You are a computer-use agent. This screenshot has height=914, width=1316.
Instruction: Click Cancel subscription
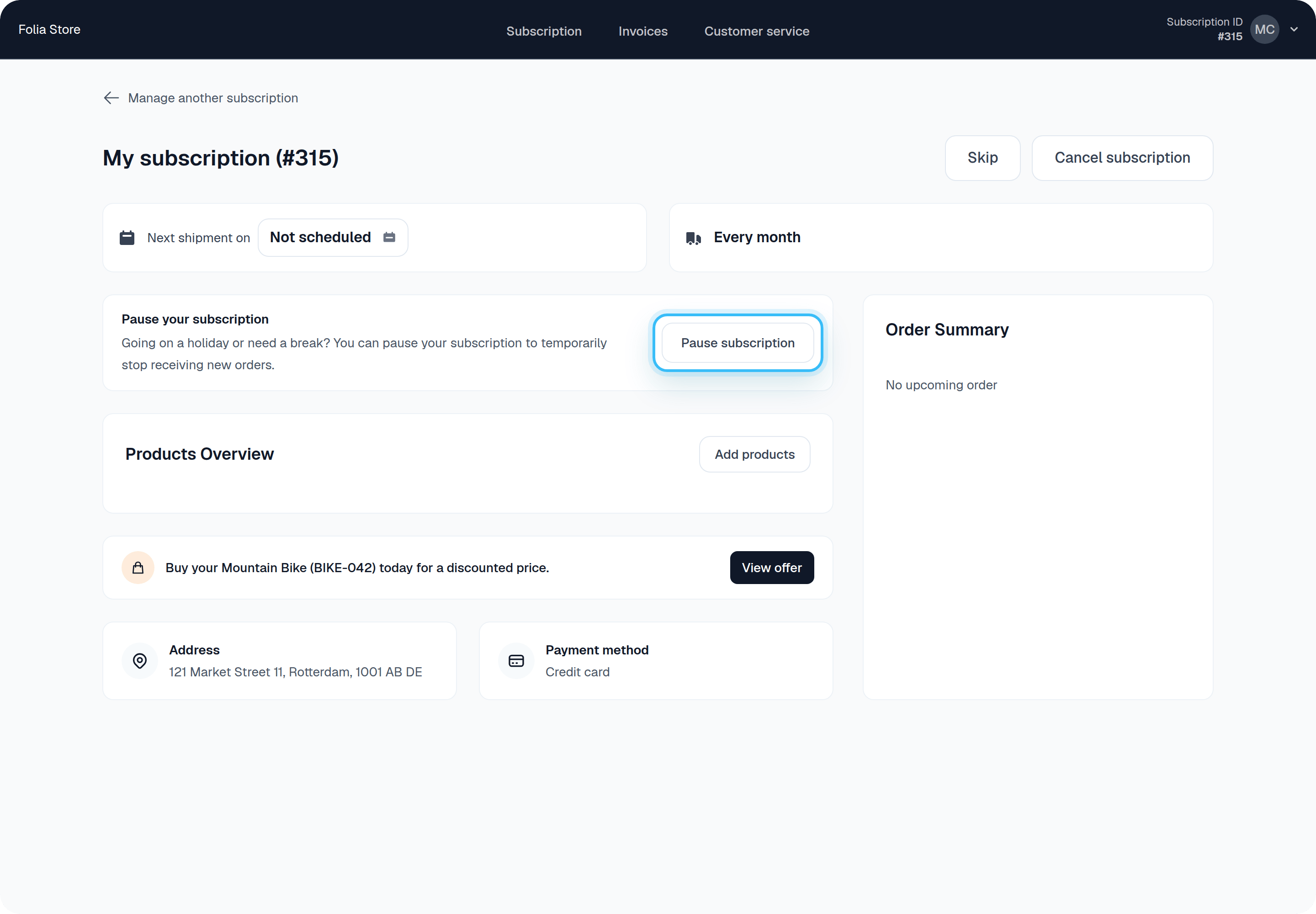(x=1122, y=158)
